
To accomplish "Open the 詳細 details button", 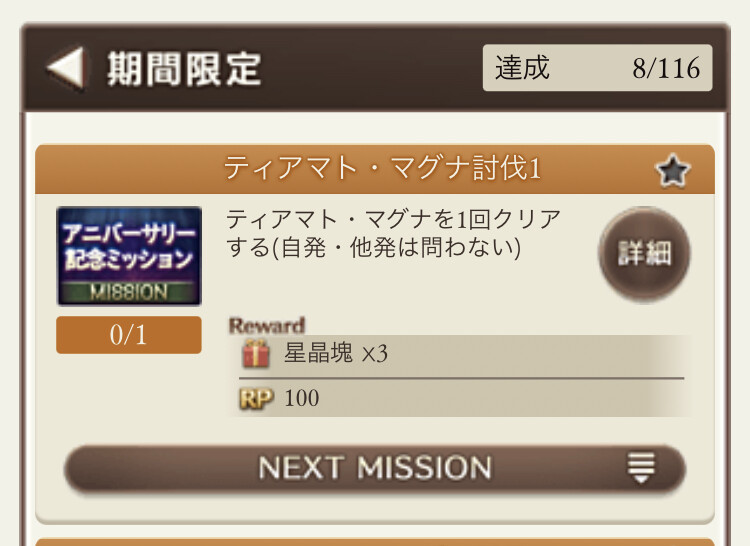I will click(x=643, y=253).
